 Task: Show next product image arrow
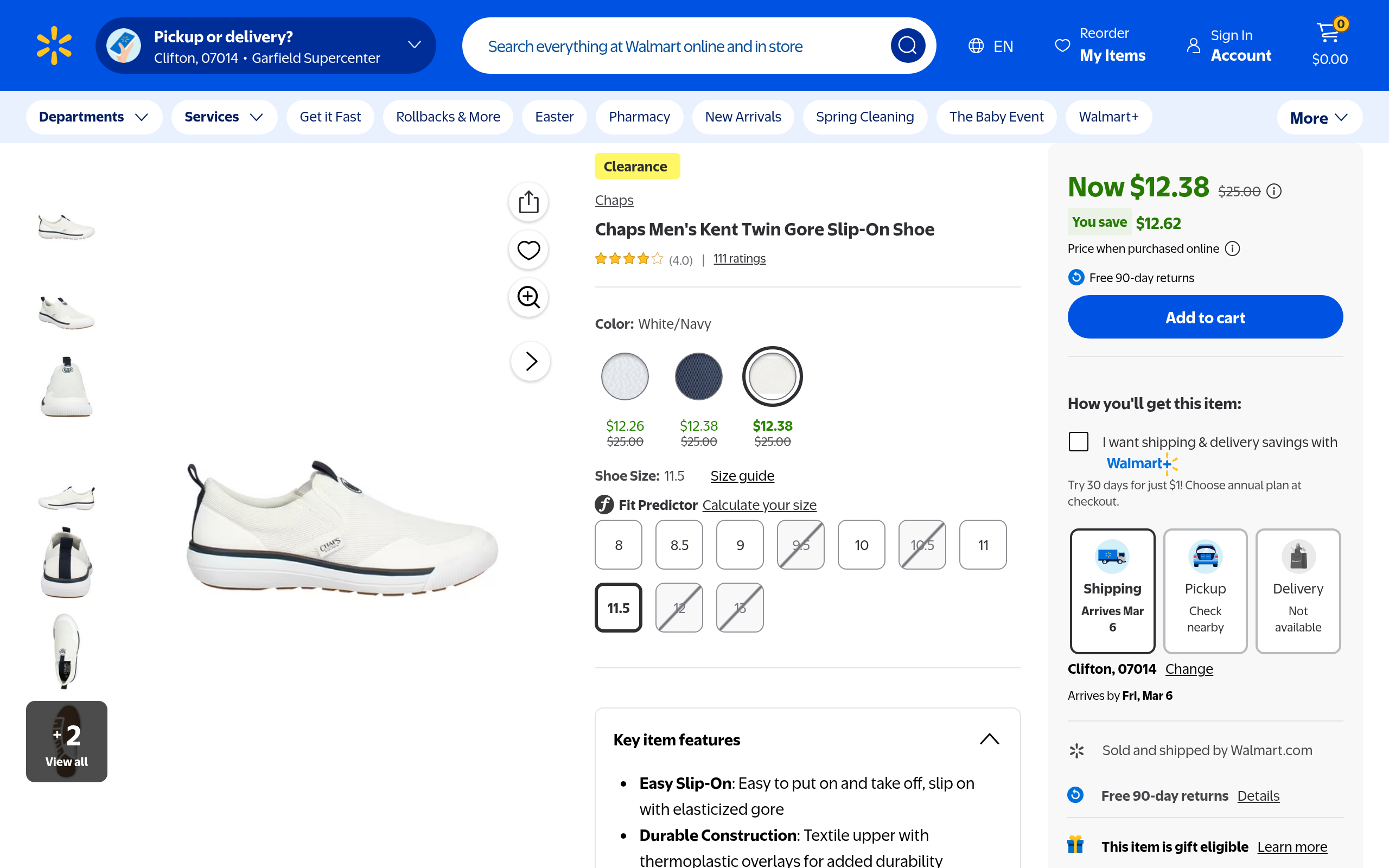[x=530, y=361]
